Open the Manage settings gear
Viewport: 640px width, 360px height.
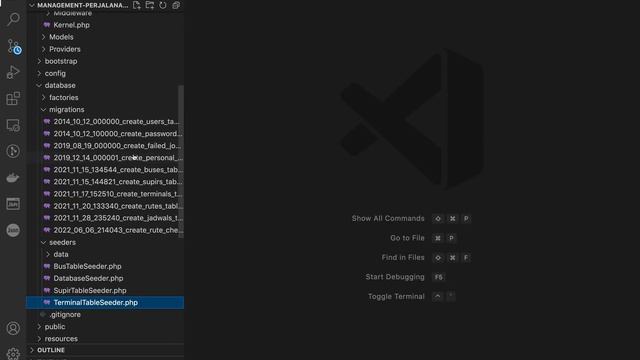13,353
